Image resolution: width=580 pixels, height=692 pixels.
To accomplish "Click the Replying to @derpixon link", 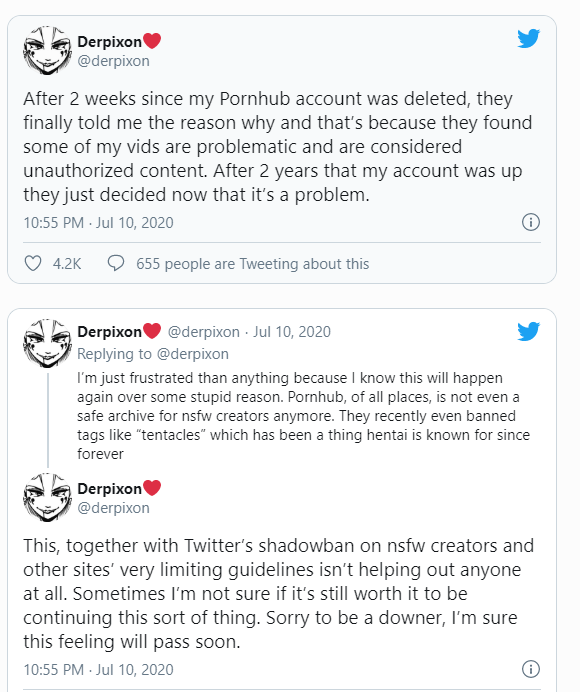I will [153, 354].
